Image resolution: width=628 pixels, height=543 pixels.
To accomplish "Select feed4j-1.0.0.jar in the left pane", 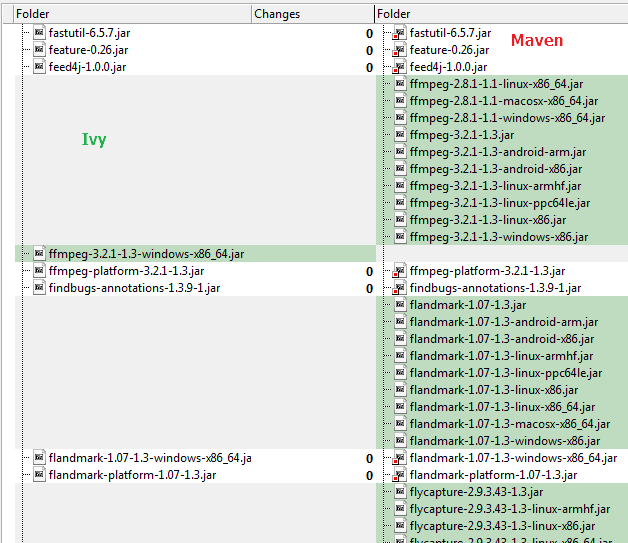I will 87,67.
